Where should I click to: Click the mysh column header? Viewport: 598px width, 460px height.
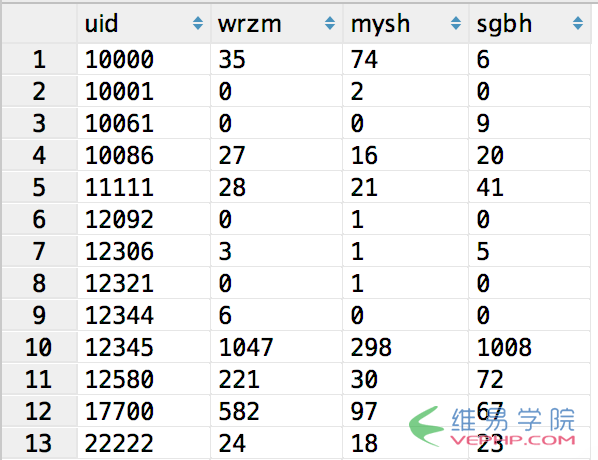coord(406,23)
